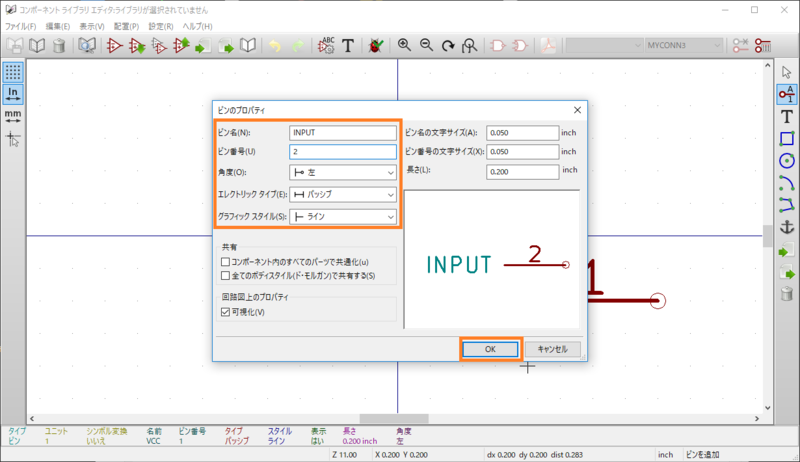Switch units to inches
Screen dimensions: 800x462
[x=13, y=94]
